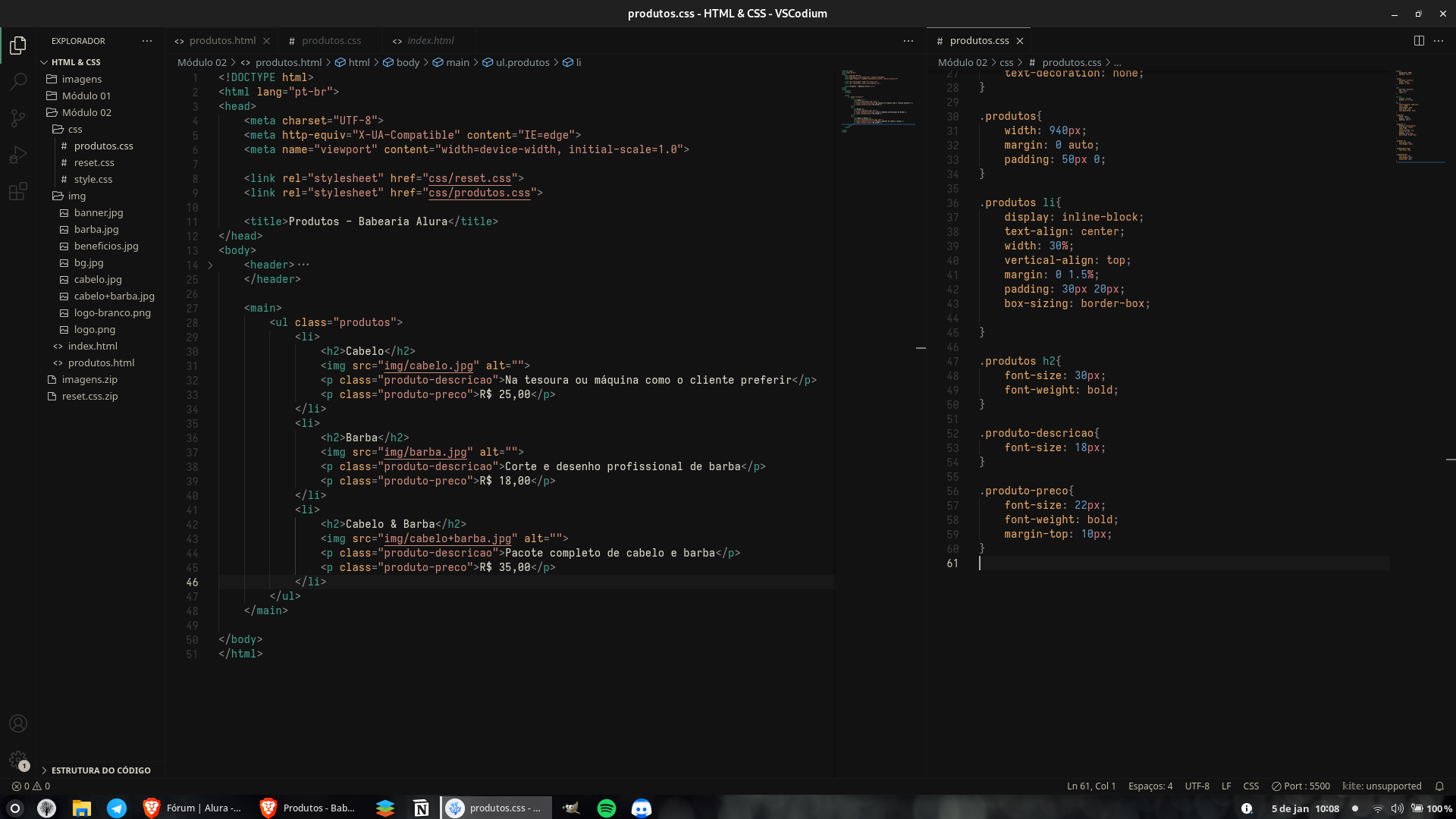Collapse the Módulo 02 folder
This screenshot has width=1456, height=819.
(86, 112)
